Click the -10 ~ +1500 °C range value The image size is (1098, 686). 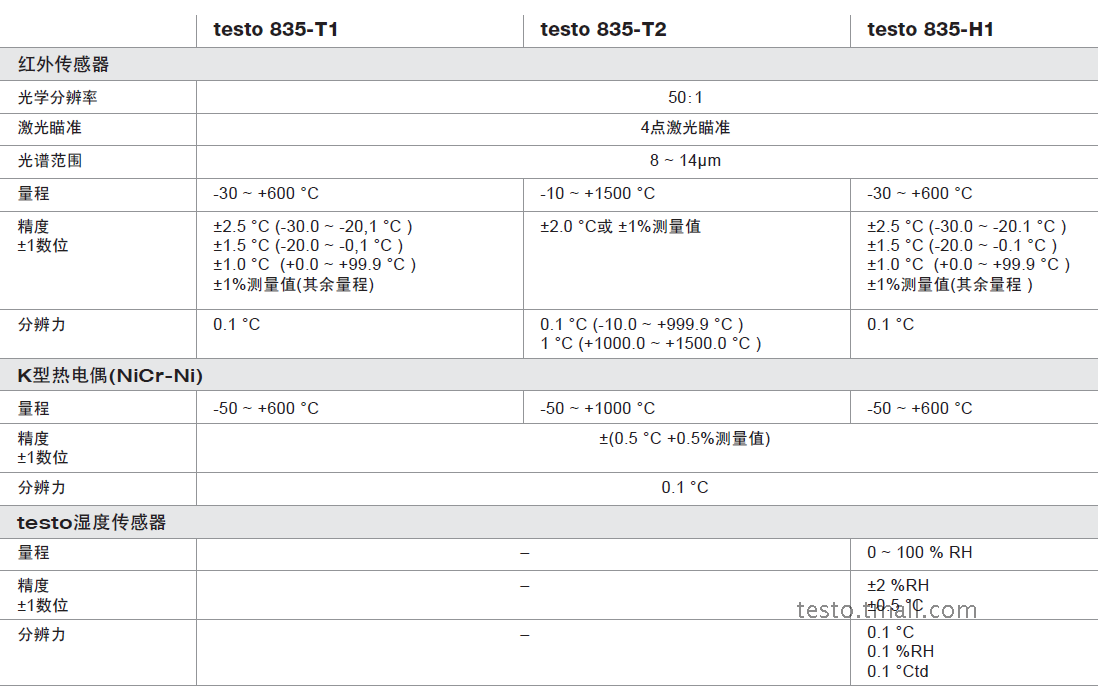pyautogui.click(x=598, y=193)
